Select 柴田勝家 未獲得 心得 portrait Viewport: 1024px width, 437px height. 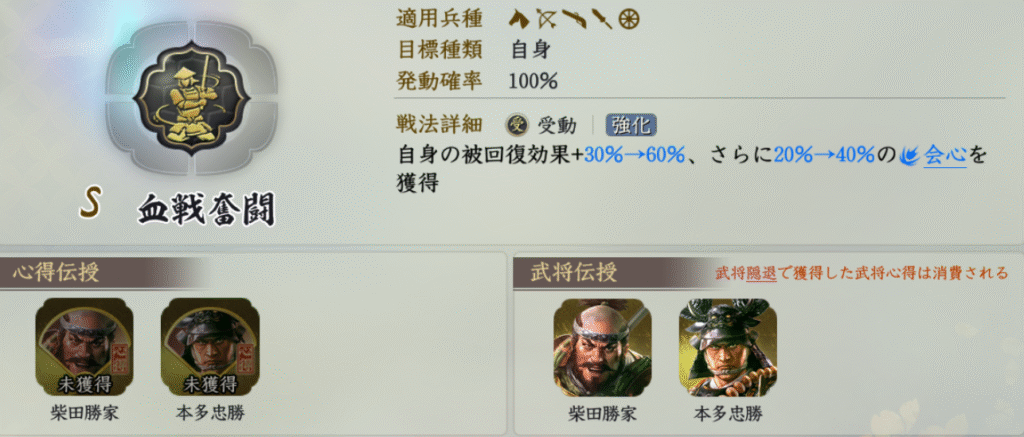(x=84, y=348)
